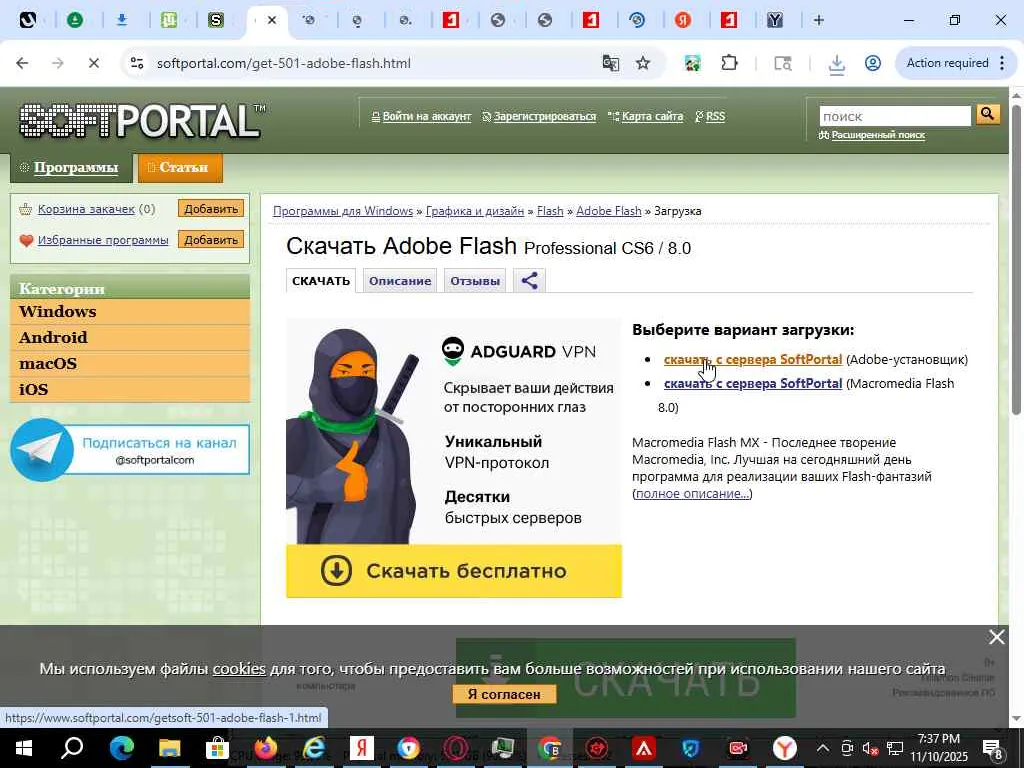The height and width of the screenshot is (768, 1024).
Task: Open the полное описание link
Action: pyautogui.click(x=692, y=494)
